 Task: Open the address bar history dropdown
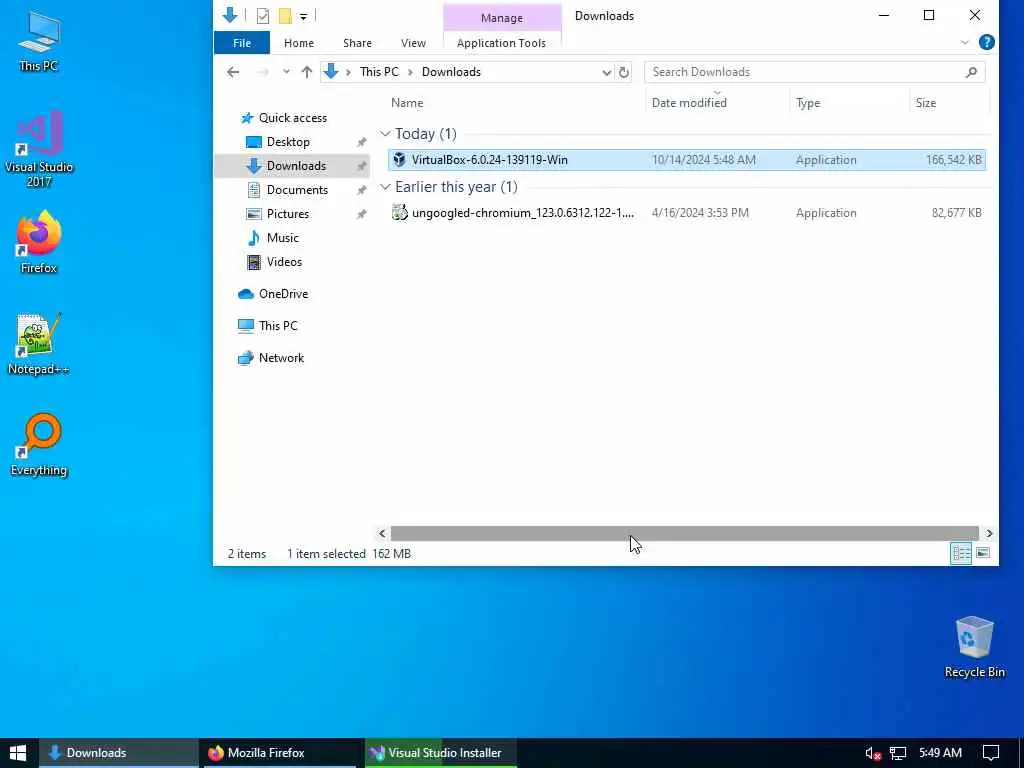tap(606, 72)
